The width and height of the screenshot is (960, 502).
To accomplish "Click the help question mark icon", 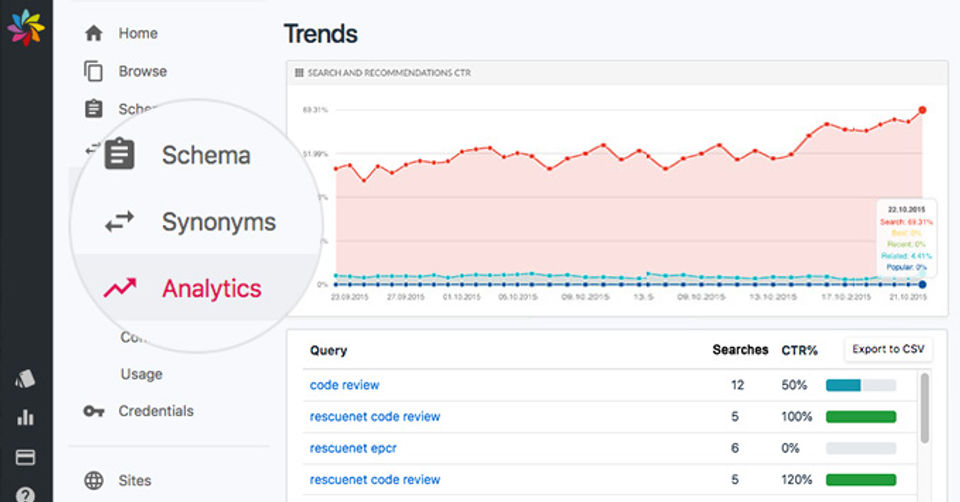I will coord(26,493).
